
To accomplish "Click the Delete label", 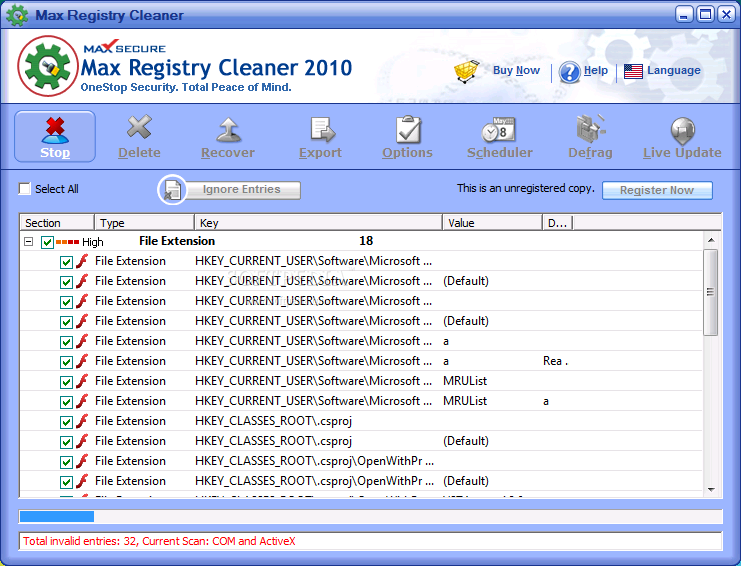I will 139,153.
